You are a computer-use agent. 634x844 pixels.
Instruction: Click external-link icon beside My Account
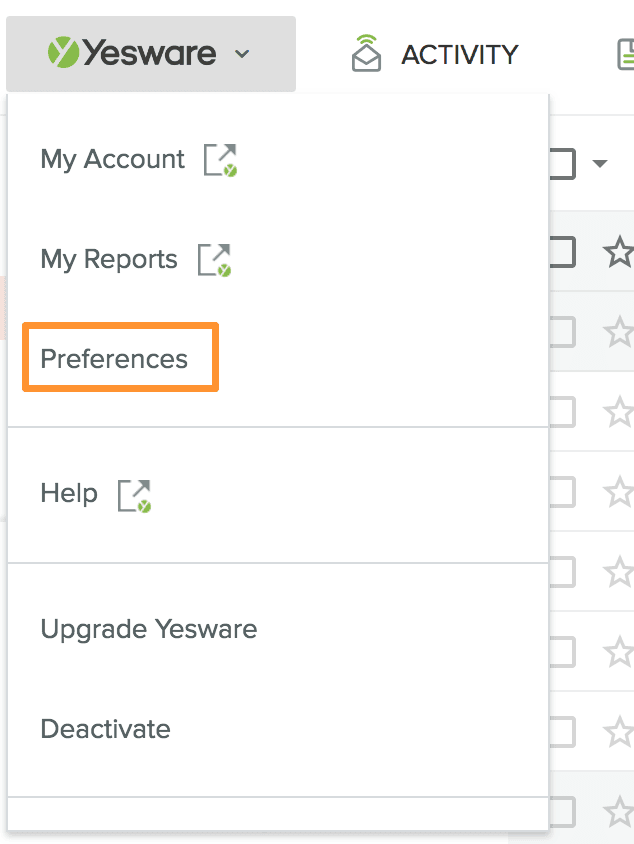coord(221,160)
